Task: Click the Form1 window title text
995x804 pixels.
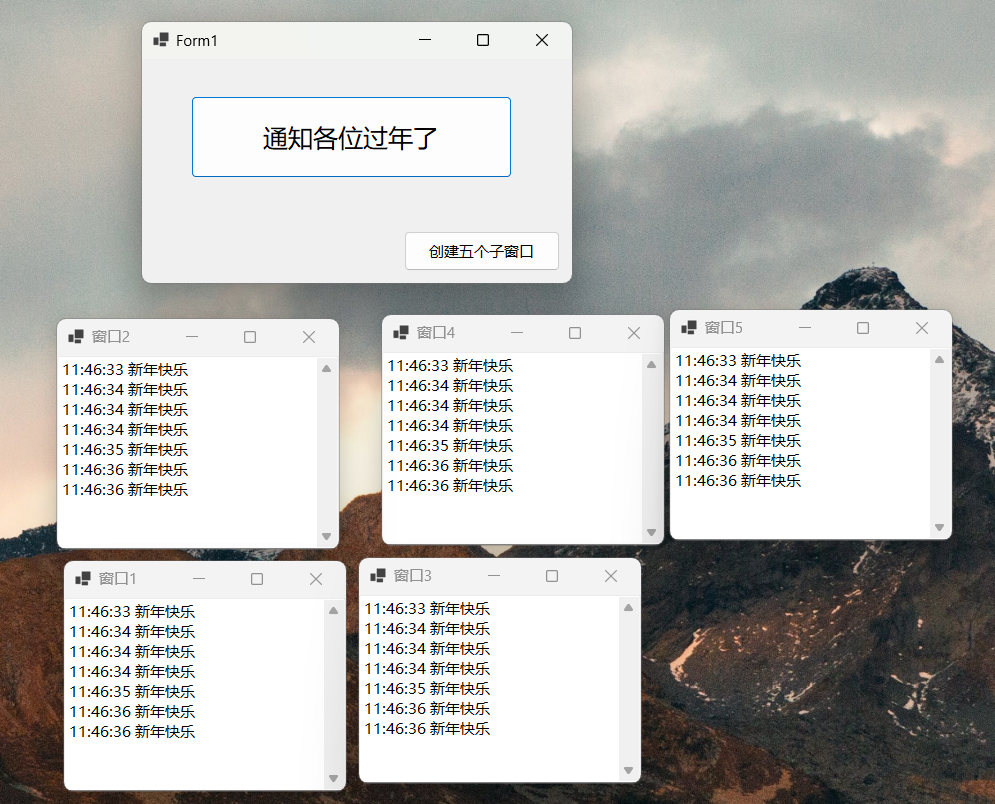Action: [197, 41]
